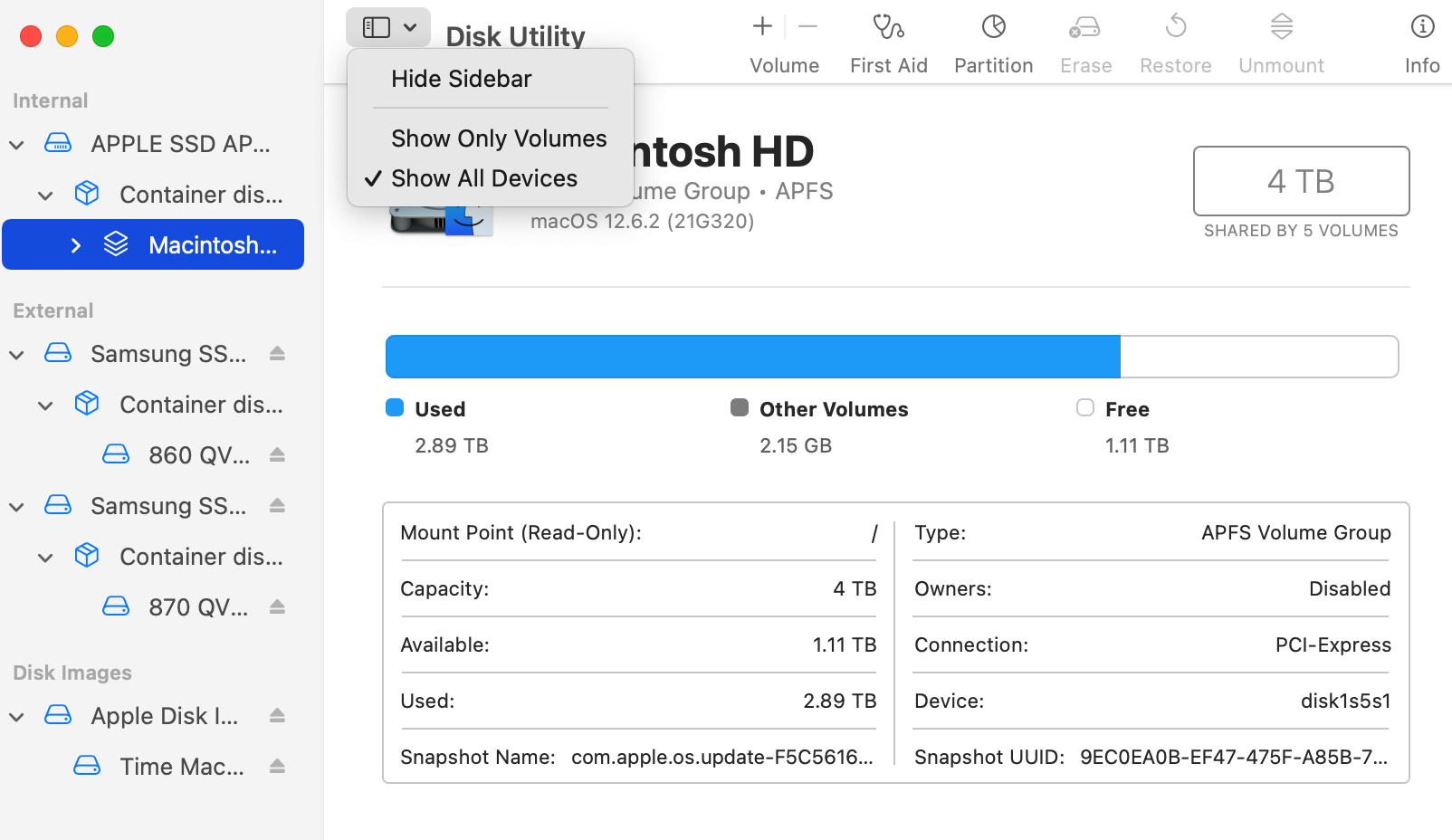Click the macOS 12.6.2 version text
The width and height of the screenshot is (1452, 840).
pos(642,221)
